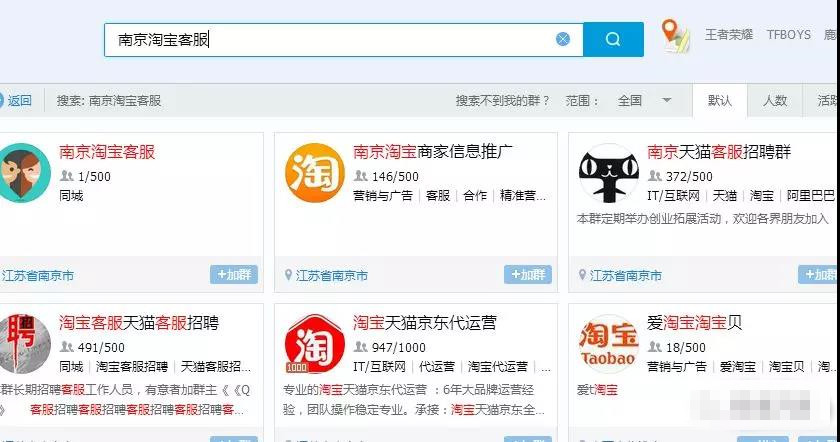This screenshot has width=840, height=442.
Task: Select the 默认 sort tab
Action: (719, 100)
